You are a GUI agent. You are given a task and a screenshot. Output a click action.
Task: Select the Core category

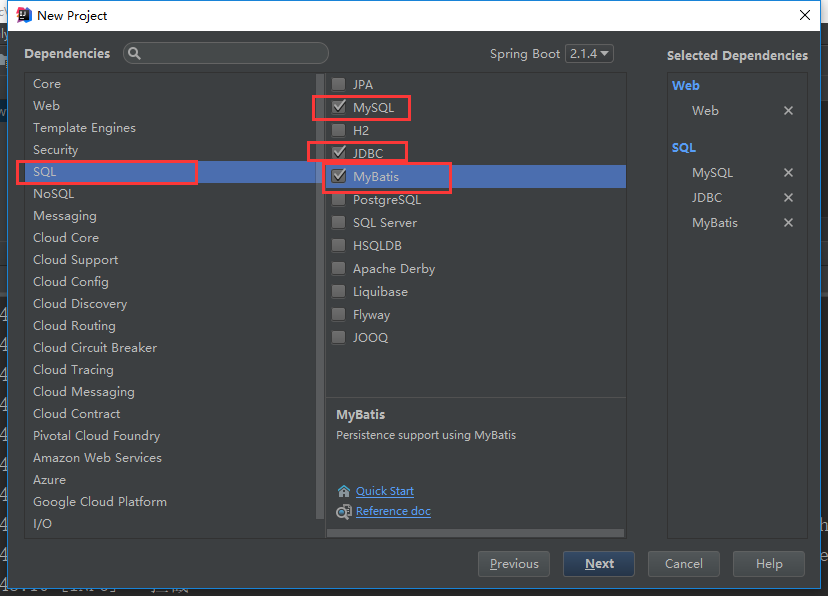point(170,84)
